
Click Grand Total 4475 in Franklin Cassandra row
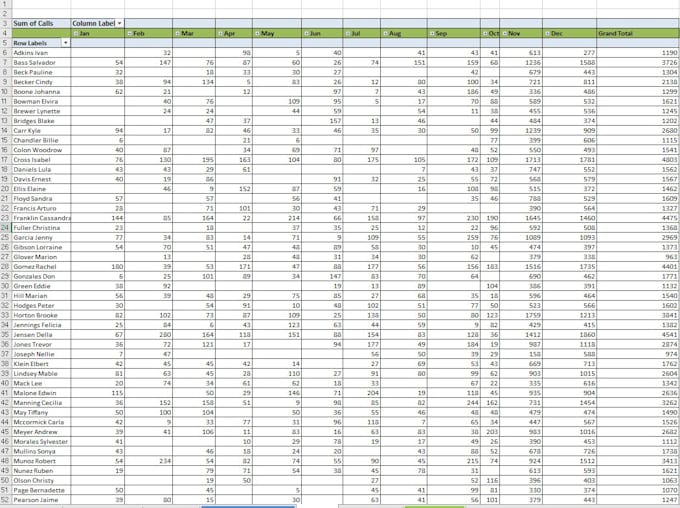pos(638,218)
